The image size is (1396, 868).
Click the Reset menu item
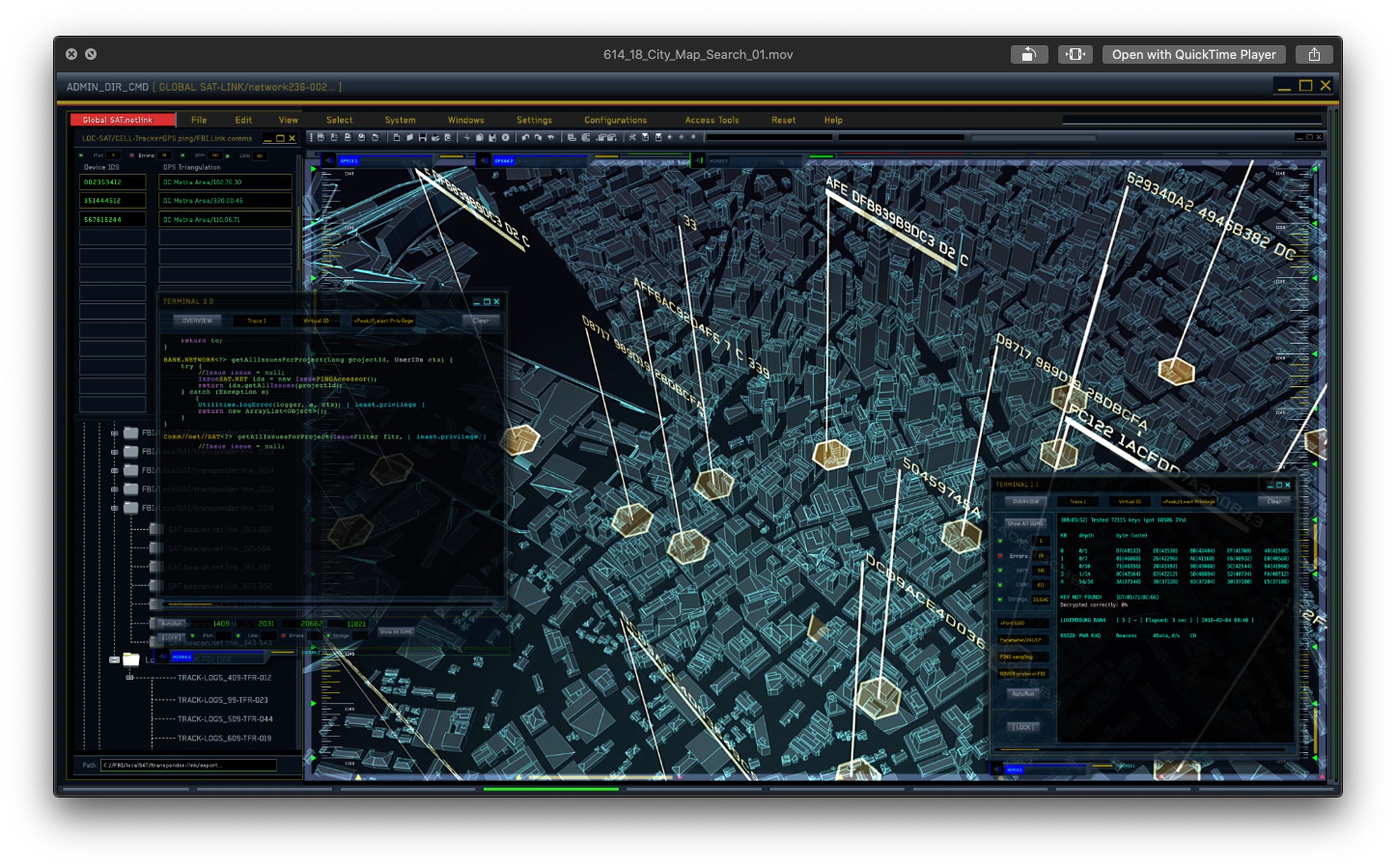pyautogui.click(x=783, y=120)
